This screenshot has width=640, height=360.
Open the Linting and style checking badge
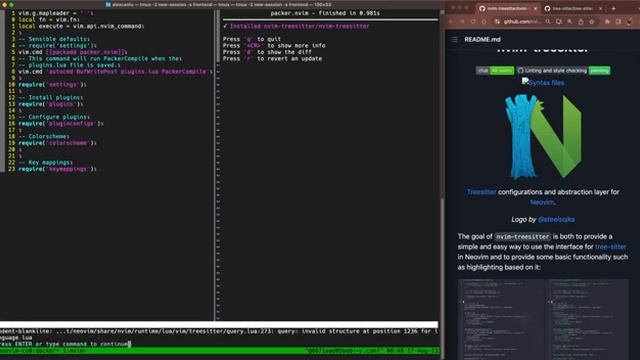click(x=563, y=71)
